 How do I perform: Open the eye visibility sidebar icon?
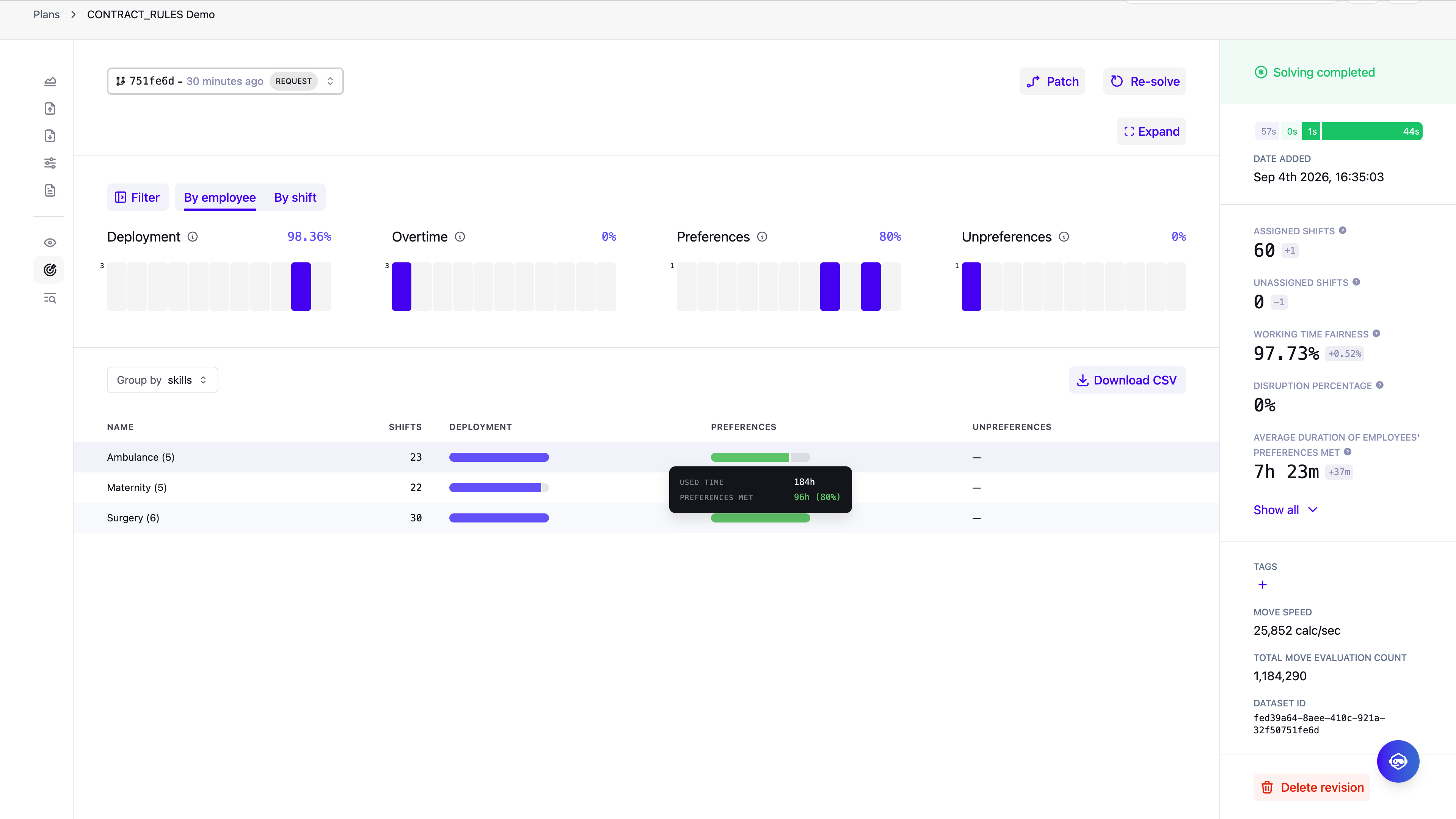(x=50, y=243)
